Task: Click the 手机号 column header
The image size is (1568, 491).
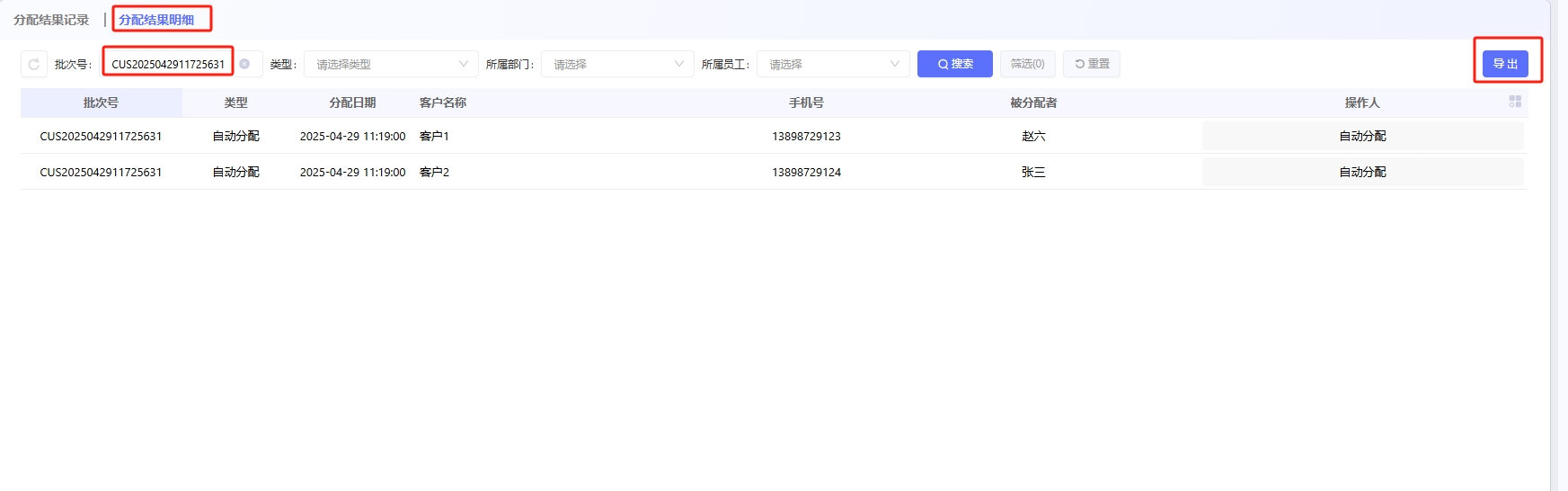Action: pos(806,103)
